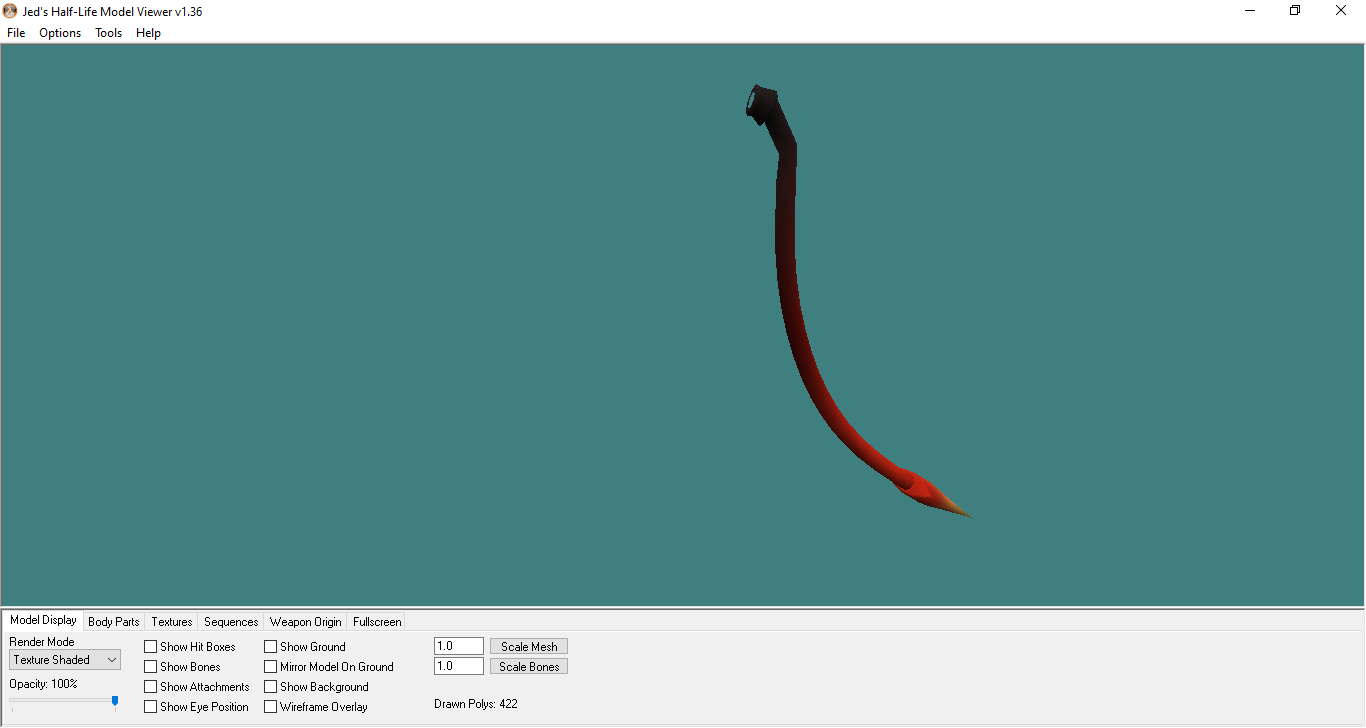Enable Show Ground checkbox
The image size is (1366, 728).
[x=271, y=647]
